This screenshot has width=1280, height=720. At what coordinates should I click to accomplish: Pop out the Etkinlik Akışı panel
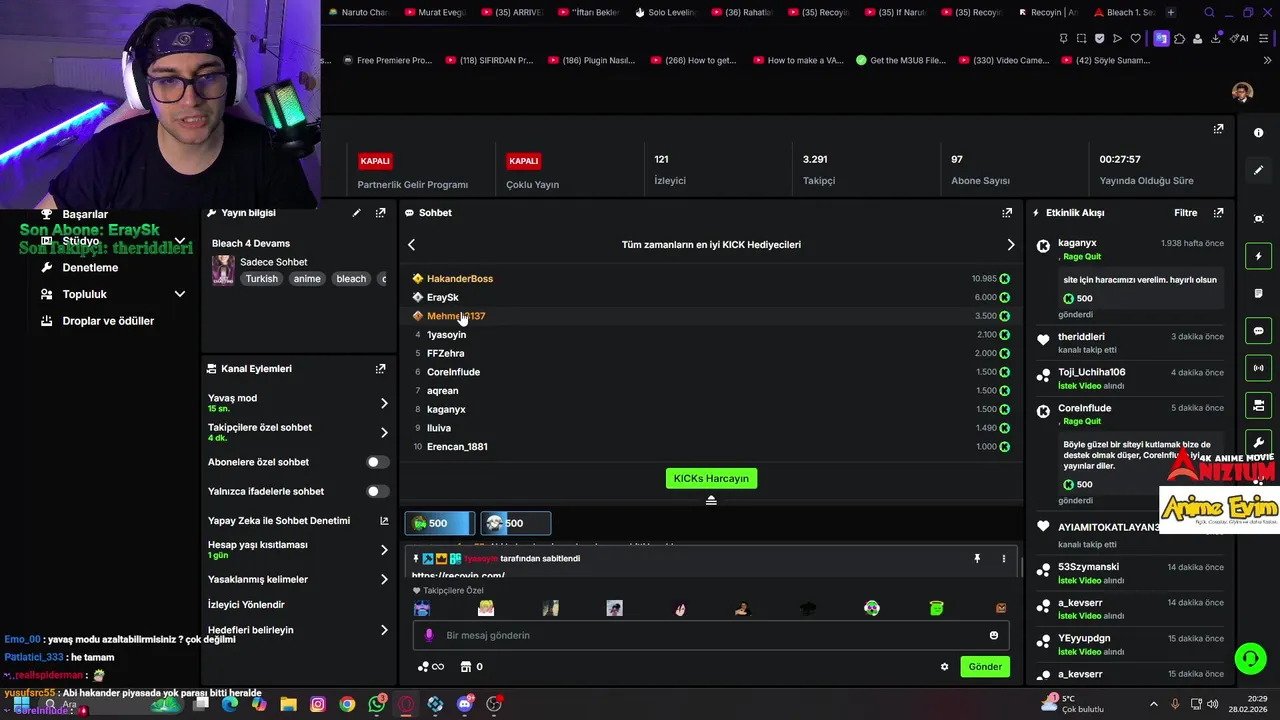pyautogui.click(x=1218, y=213)
